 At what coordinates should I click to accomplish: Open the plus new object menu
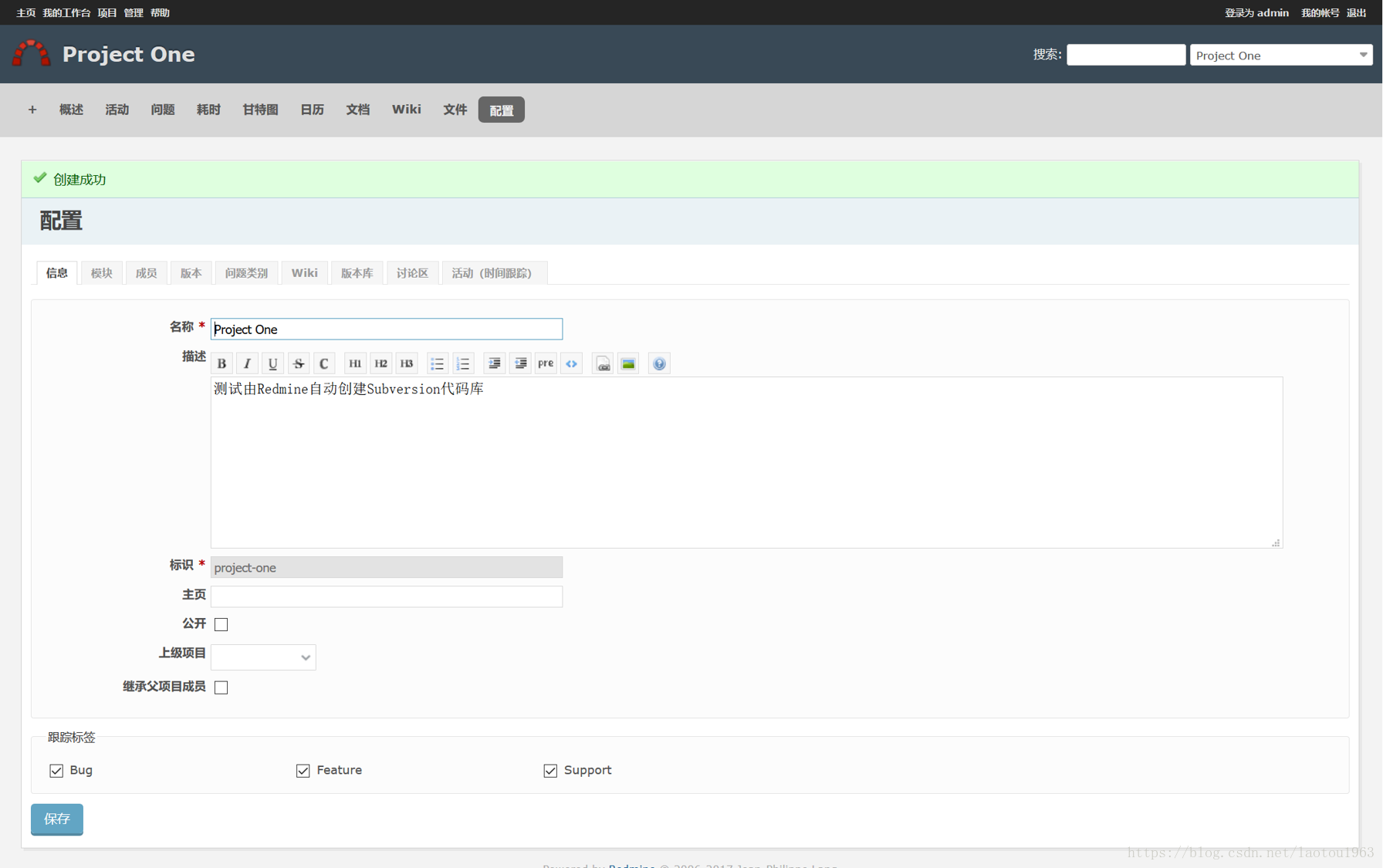(32, 110)
